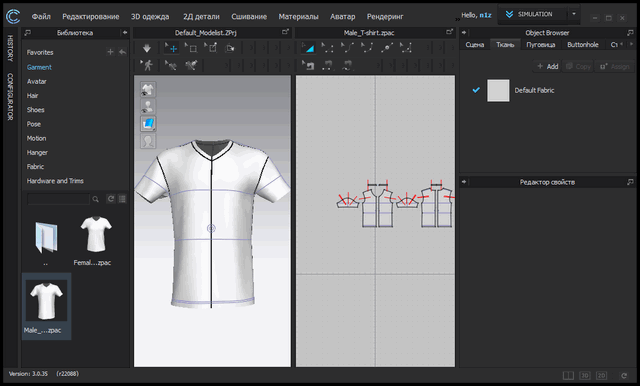640x386 pixels.
Task: Pop out the Male_T-shirt.zpac 2D window
Action: (449, 32)
